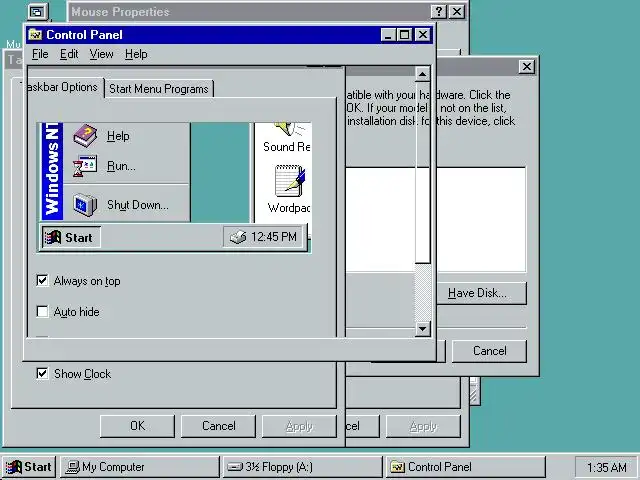
Task: Toggle the Show Clock checkbox
Action: tap(42, 373)
